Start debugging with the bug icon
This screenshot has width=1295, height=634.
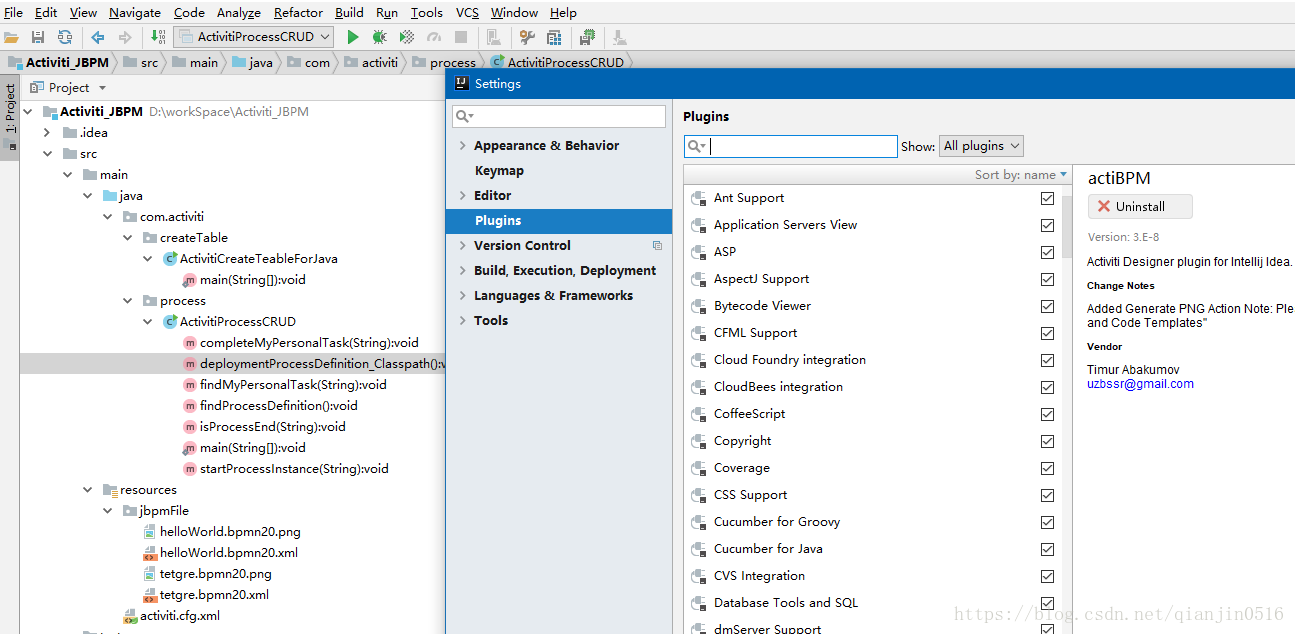pos(379,37)
